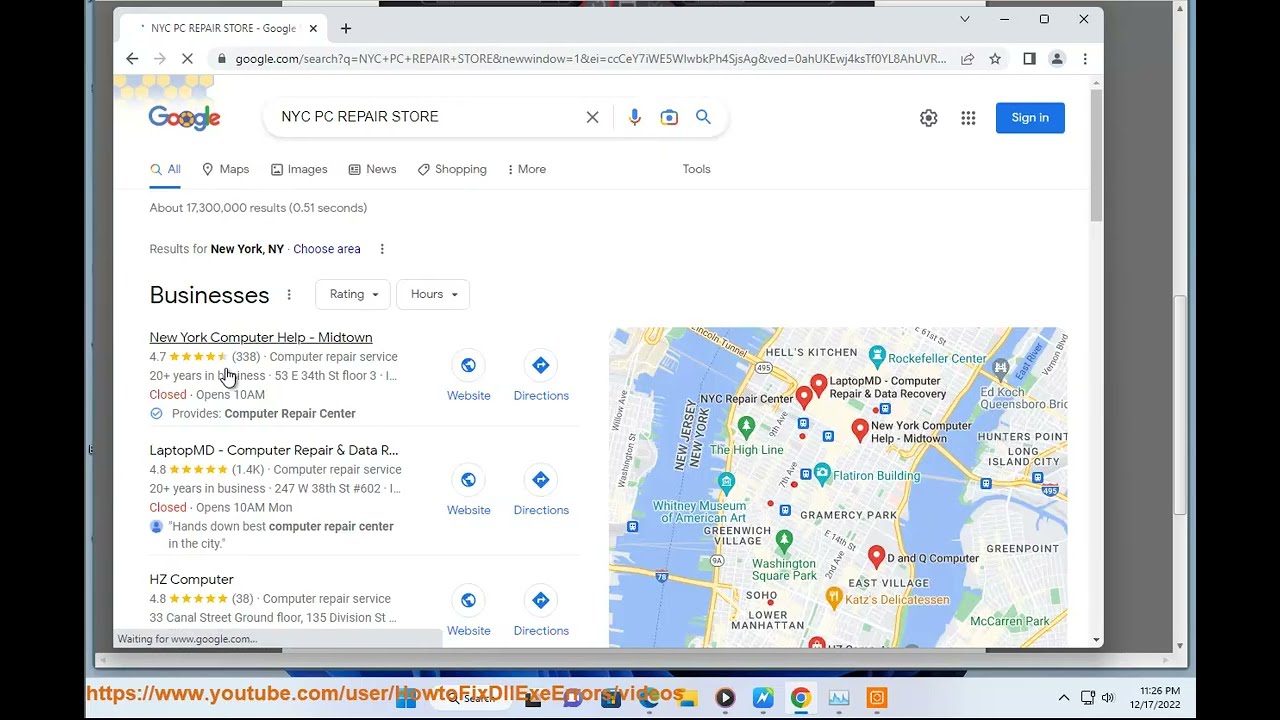Visit the HZ Computer website
1280x720 pixels.
[x=468, y=611]
